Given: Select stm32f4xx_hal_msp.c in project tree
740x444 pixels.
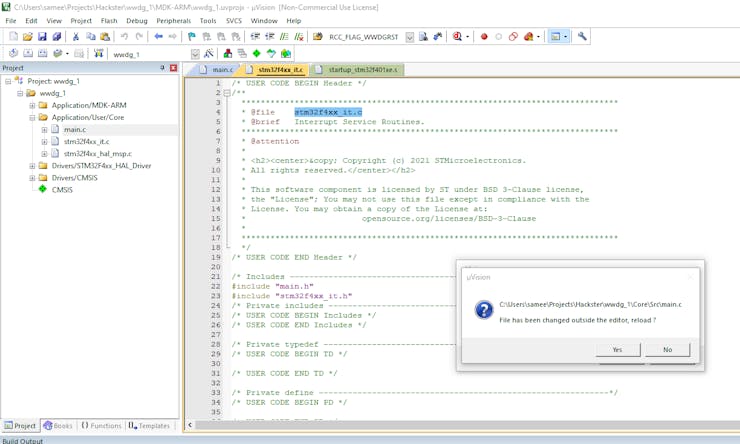Looking at the screenshot, I should 97,154.
